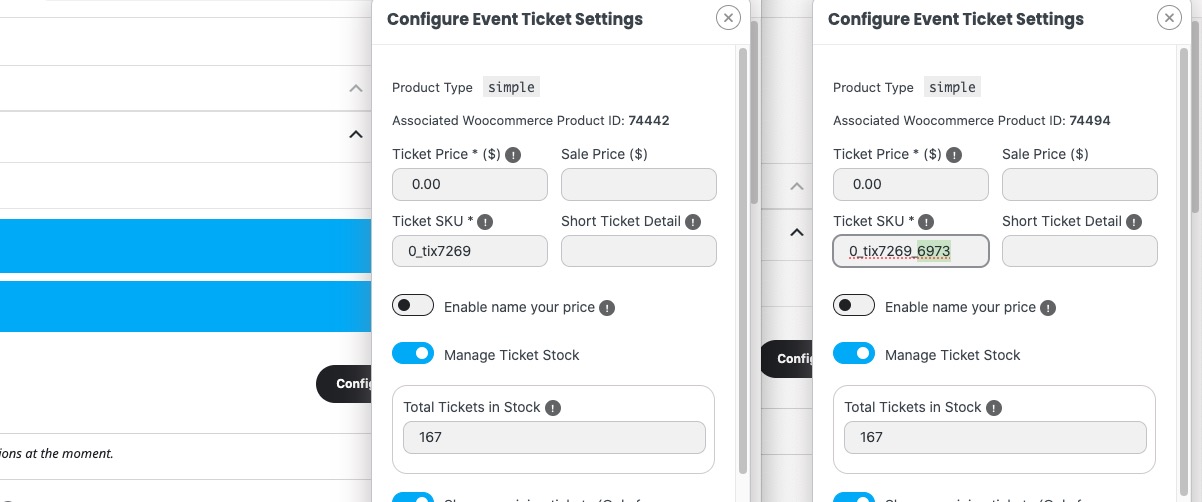Click info icon beside Ticket SKU for product 74494

click(927, 222)
